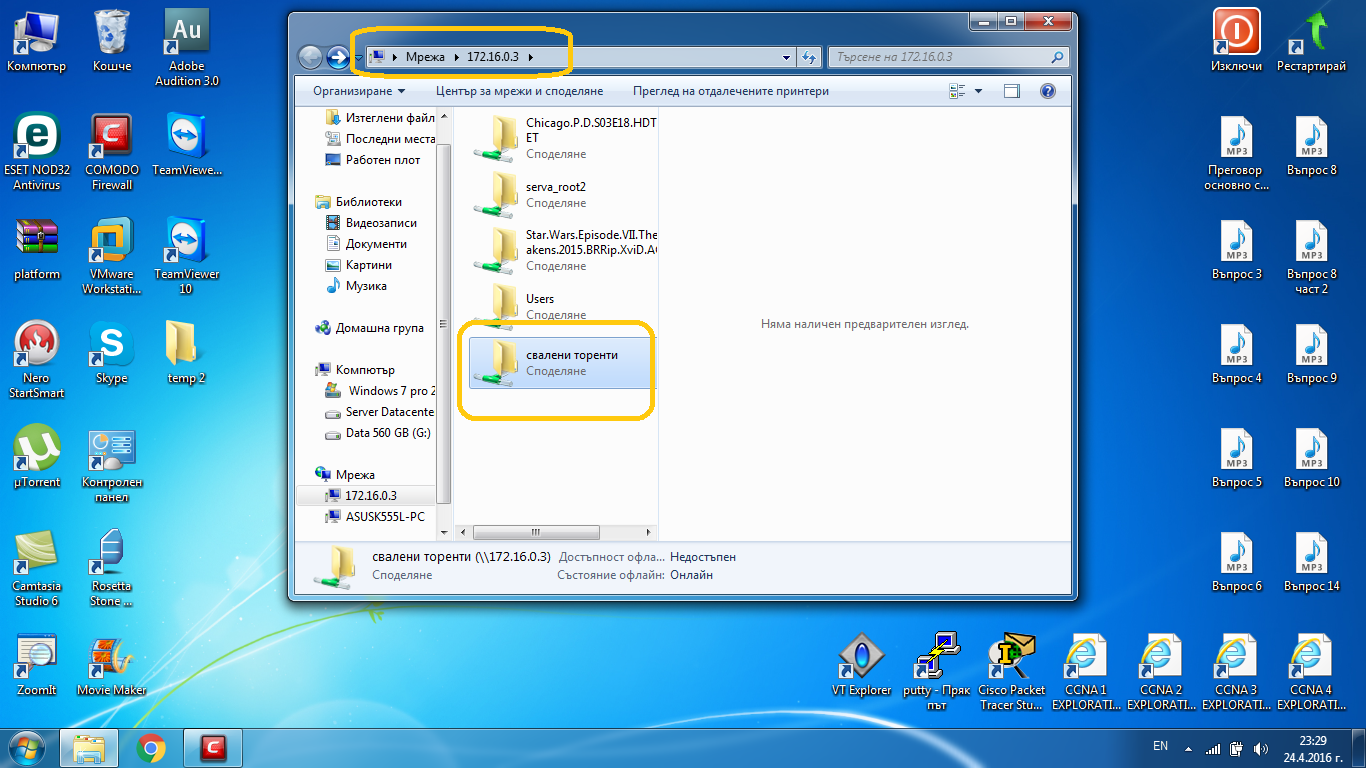Select the VMware Workstation desktop icon
Viewport: 1366px width, 768px height.
pos(111,255)
